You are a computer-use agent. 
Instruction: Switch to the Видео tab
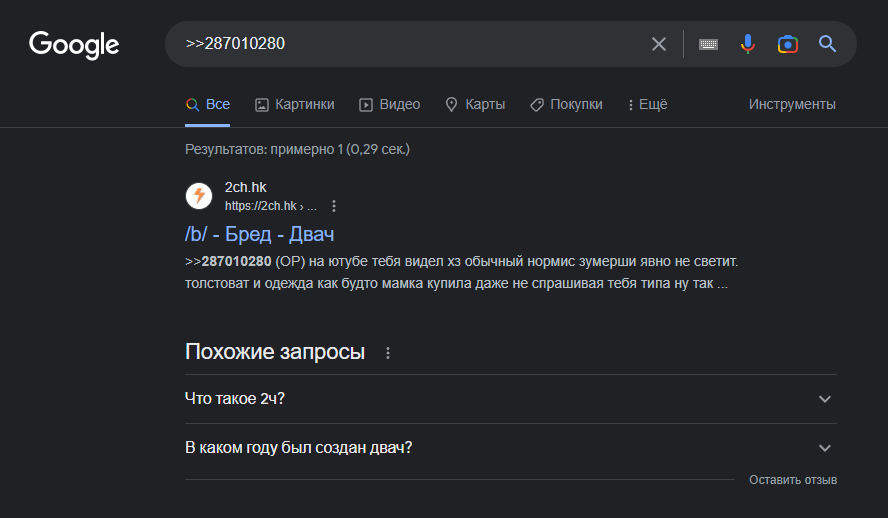click(390, 104)
